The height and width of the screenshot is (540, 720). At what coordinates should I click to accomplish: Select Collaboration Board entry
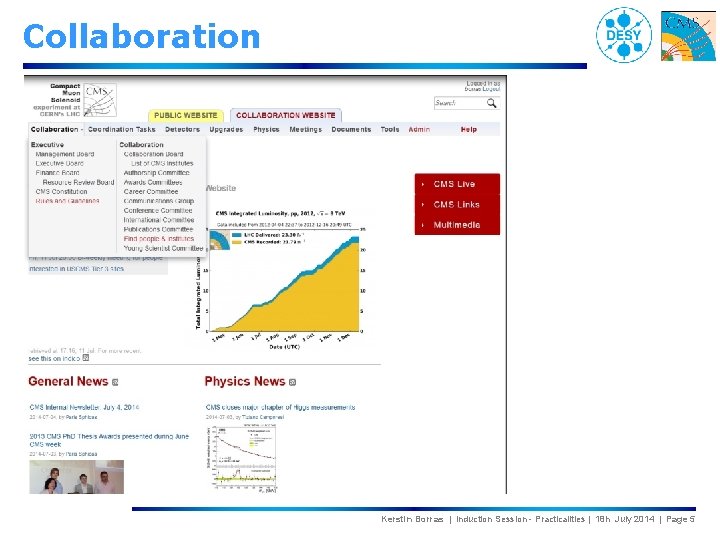(153, 154)
